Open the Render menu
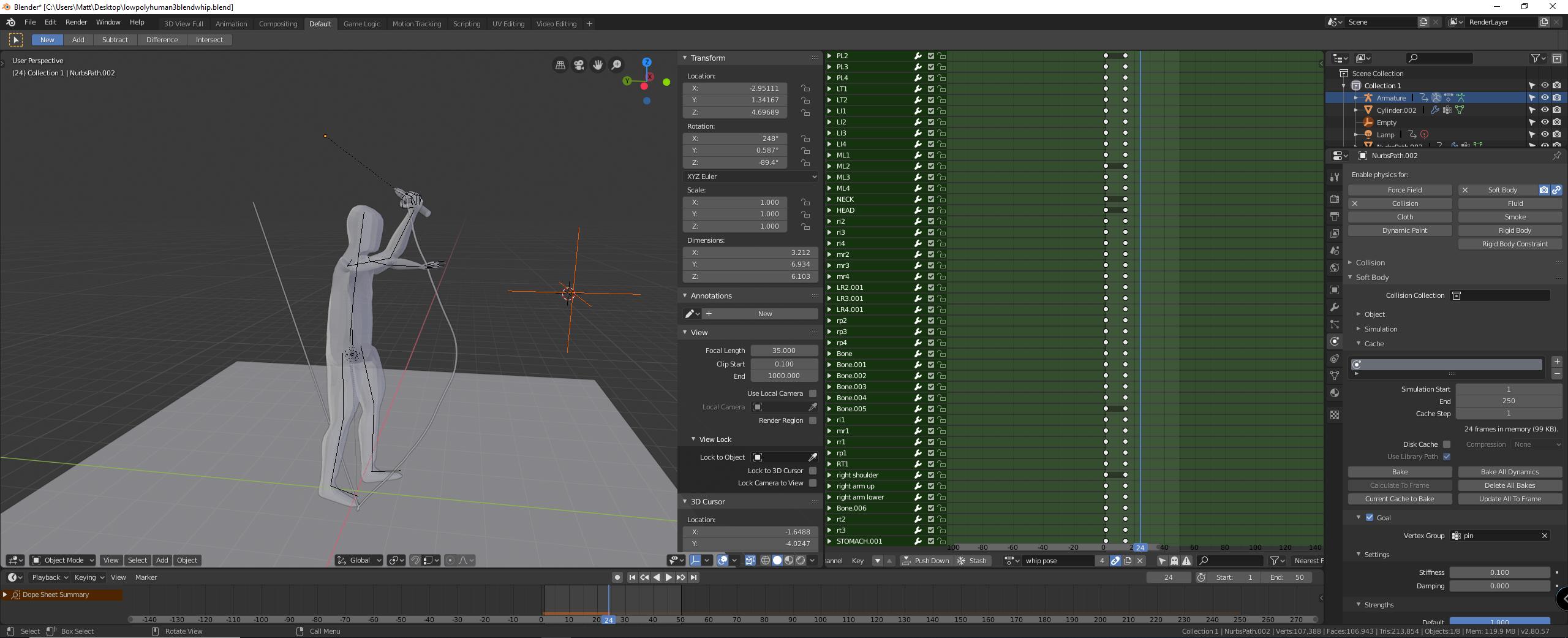Viewport: 1568px width, 638px height. [76, 22]
